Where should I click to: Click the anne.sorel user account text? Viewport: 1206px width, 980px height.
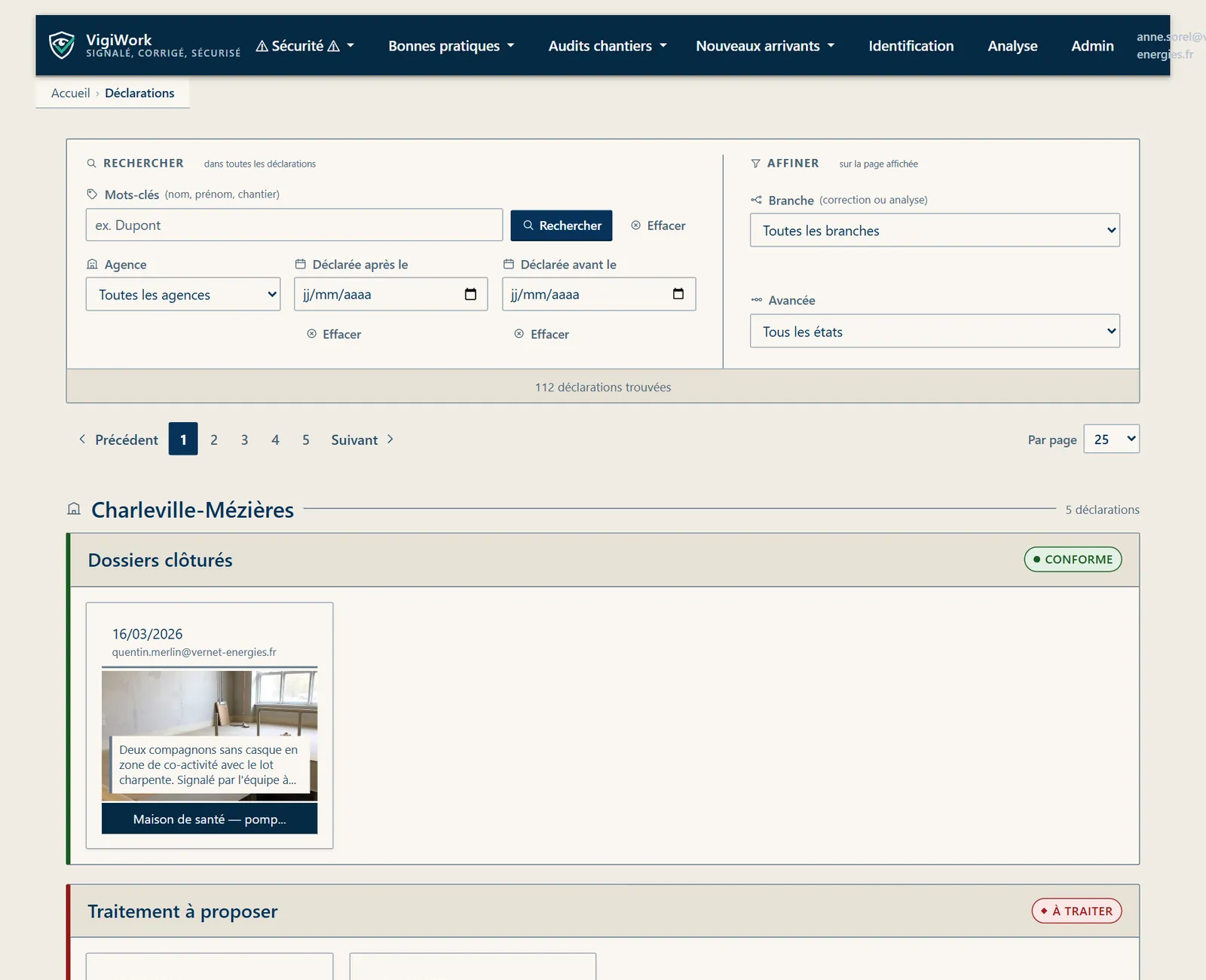coord(1170,45)
